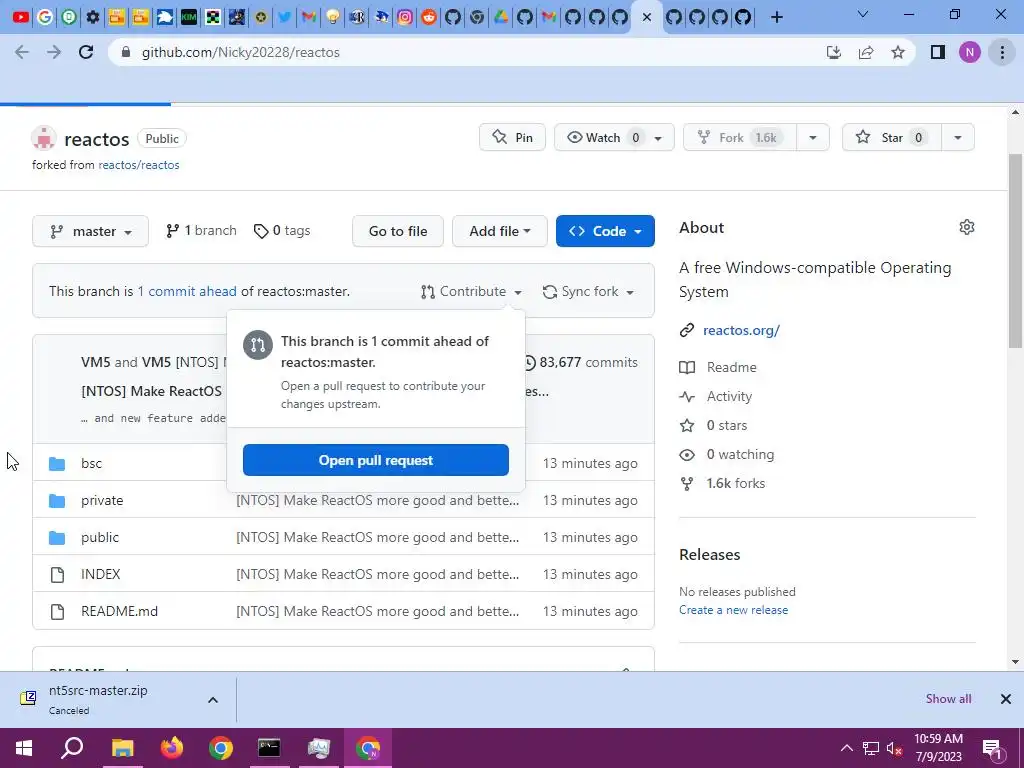This screenshot has width=1024, height=768.
Task: Click Go to file button
Action: [398, 231]
